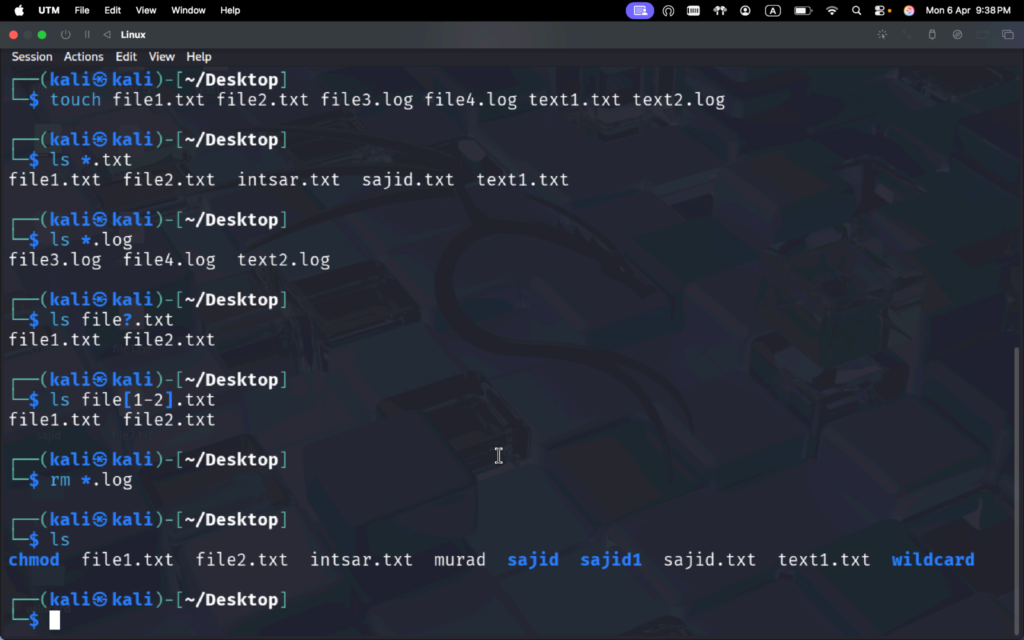
Task: Click the battery status icon
Action: point(802,10)
